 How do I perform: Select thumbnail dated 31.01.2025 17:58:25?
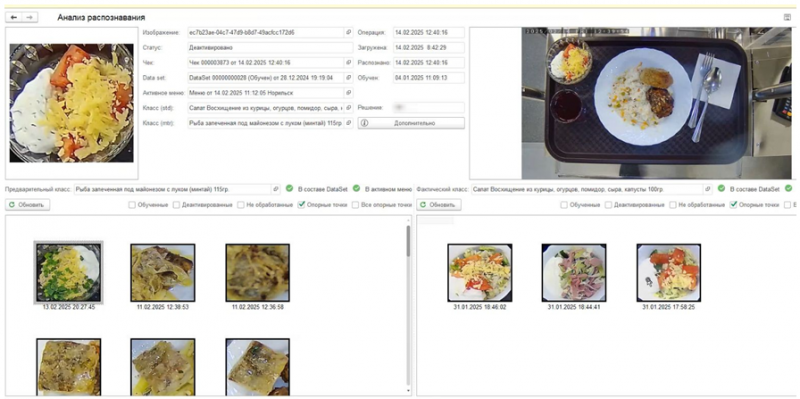point(668,272)
